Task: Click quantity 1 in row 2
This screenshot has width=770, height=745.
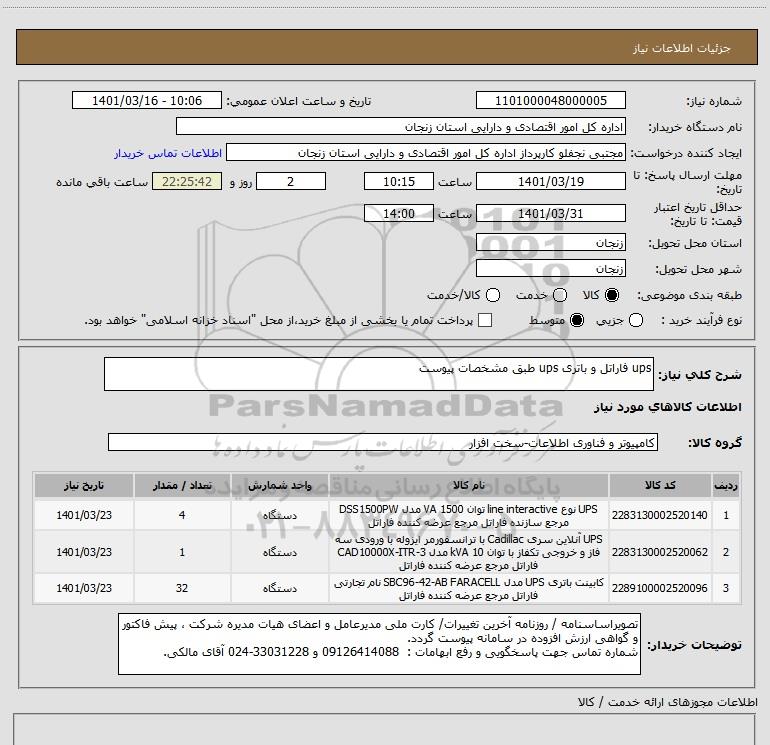Action: (182, 552)
